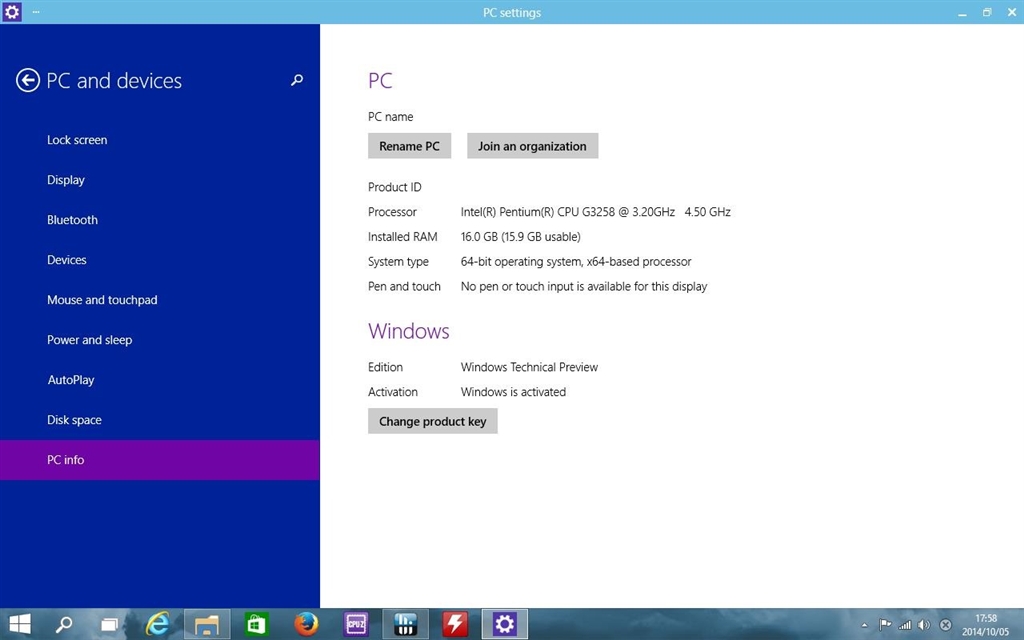
Task: Go back using the circled arrow icon
Action: click(27, 80)
